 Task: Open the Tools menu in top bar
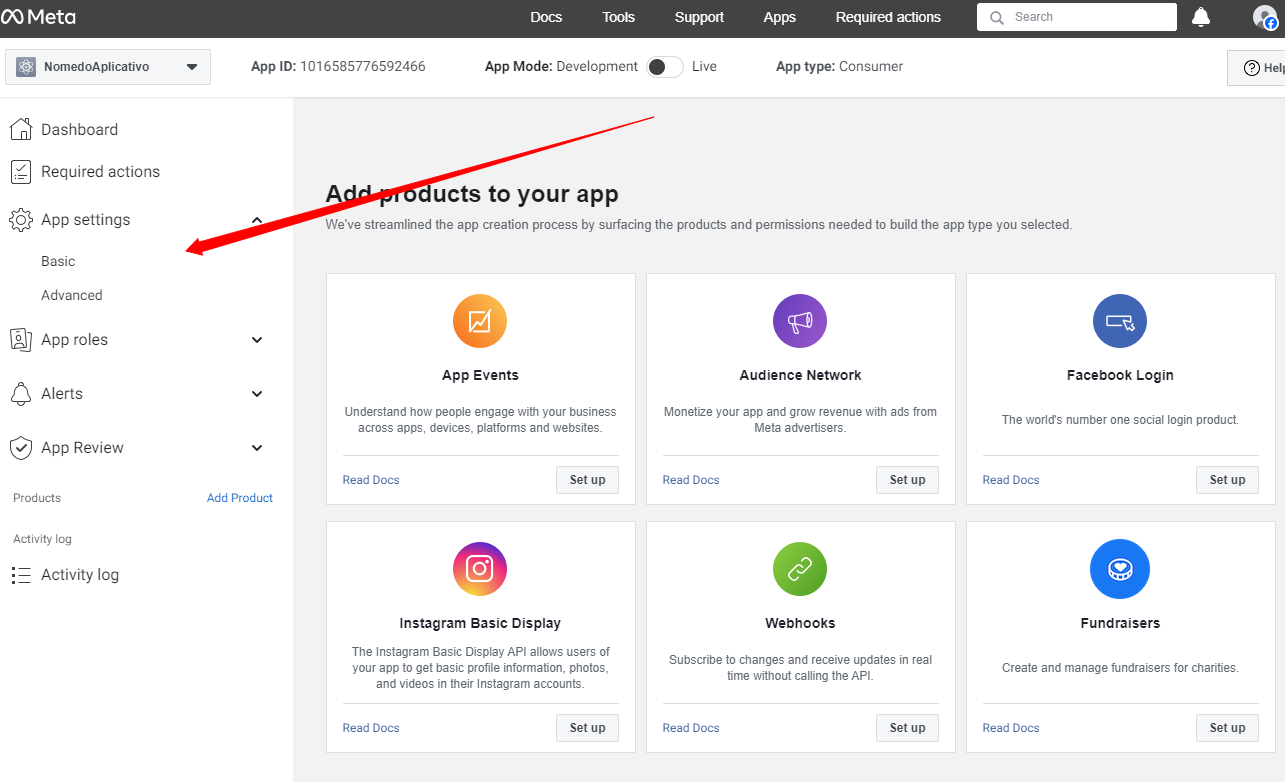[x=619, y=17]
